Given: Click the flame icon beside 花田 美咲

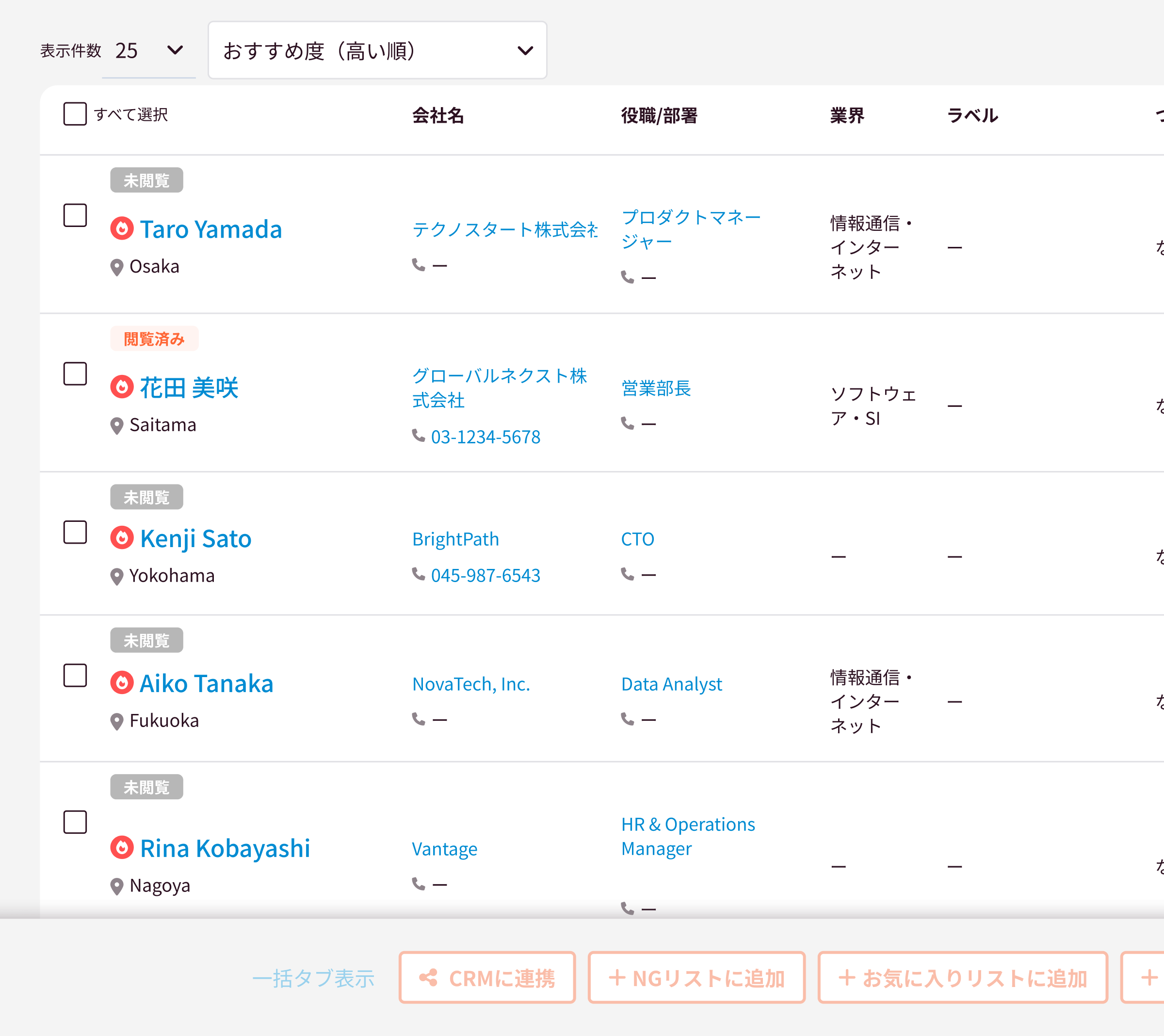Looking at the screenshot, I should pos(122,387).
